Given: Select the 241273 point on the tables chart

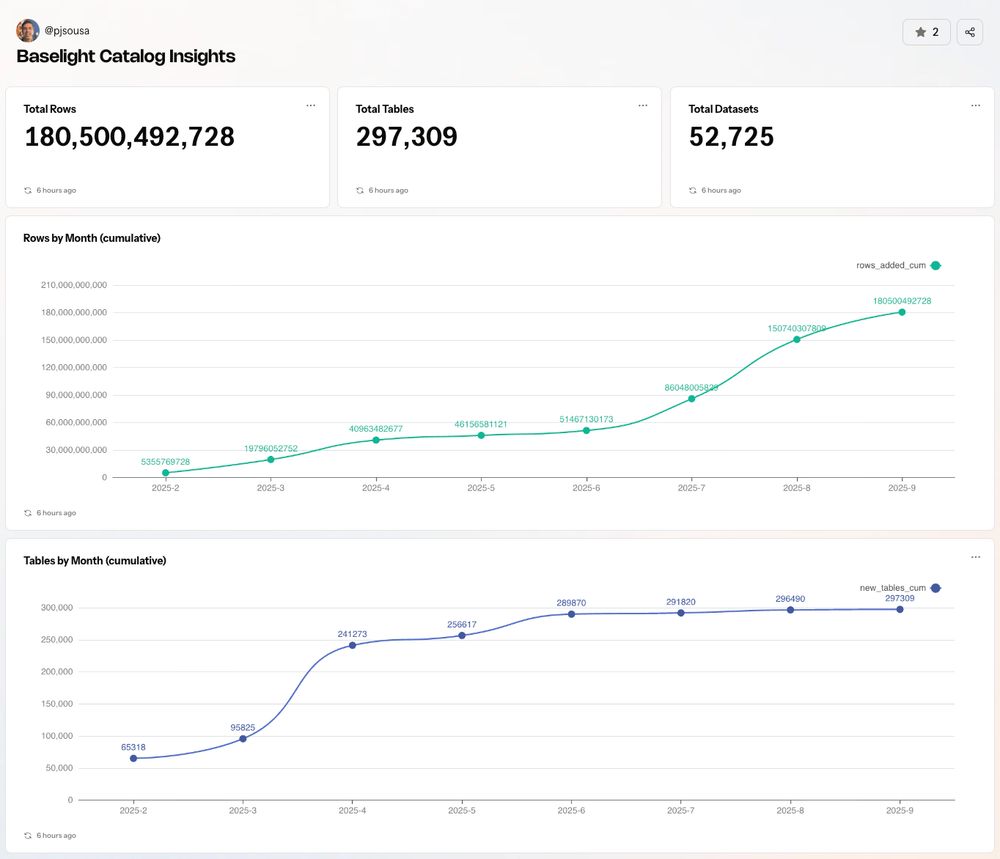Looking at the screenshot, I should click(x=352, y=645).
